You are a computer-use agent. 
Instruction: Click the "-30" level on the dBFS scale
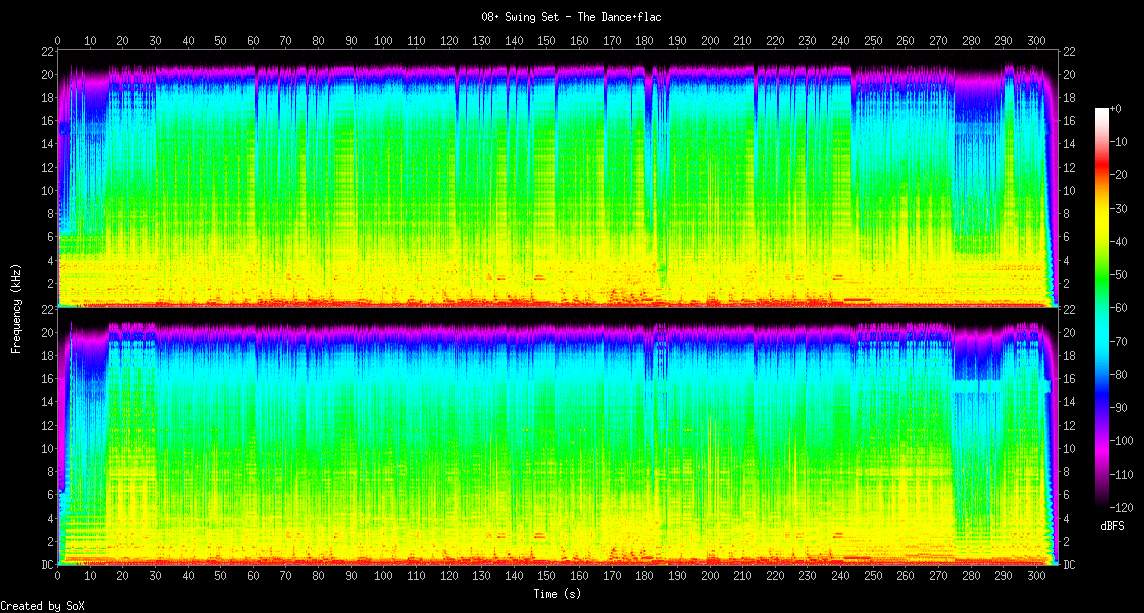1115,208
